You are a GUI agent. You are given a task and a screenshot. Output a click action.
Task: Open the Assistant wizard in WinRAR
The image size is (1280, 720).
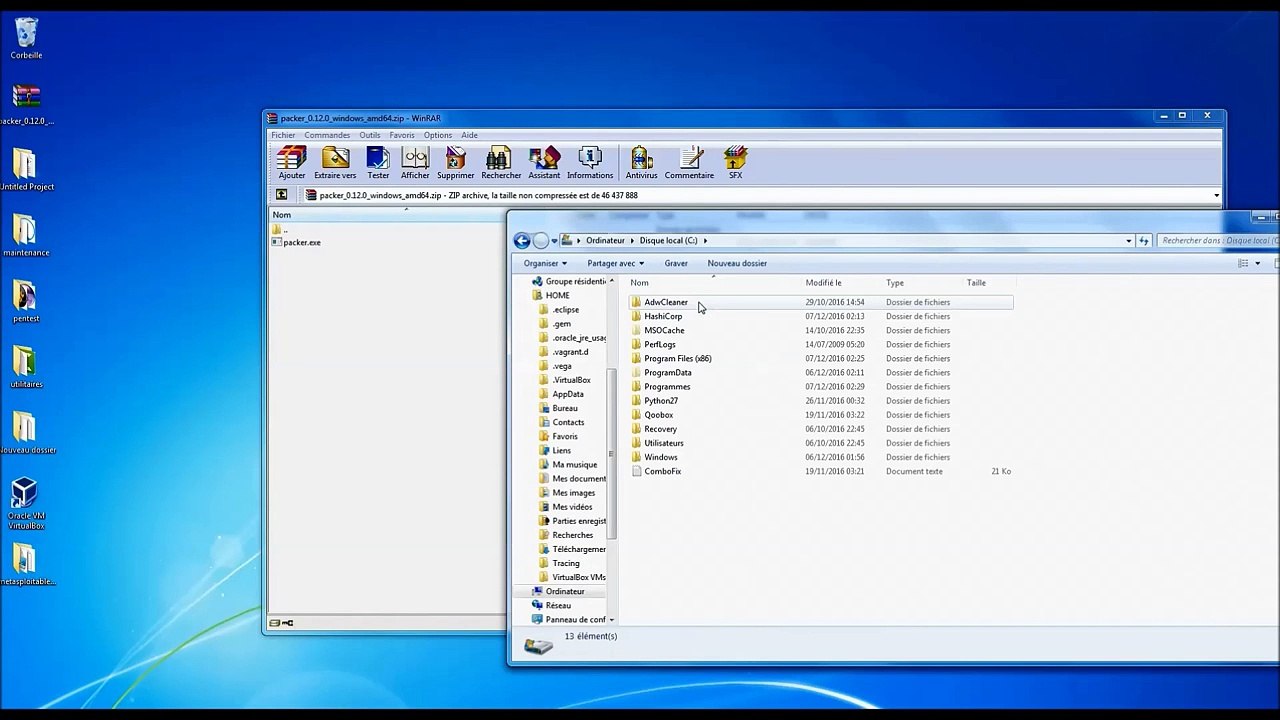tap(544, 163)
